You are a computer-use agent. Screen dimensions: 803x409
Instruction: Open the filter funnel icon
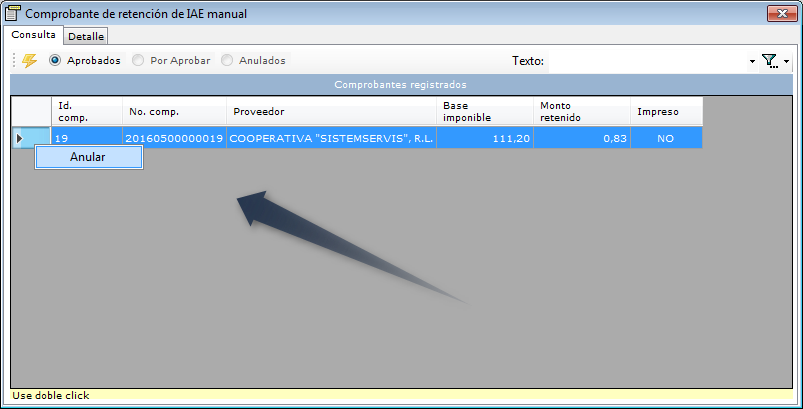click(769, 61)
